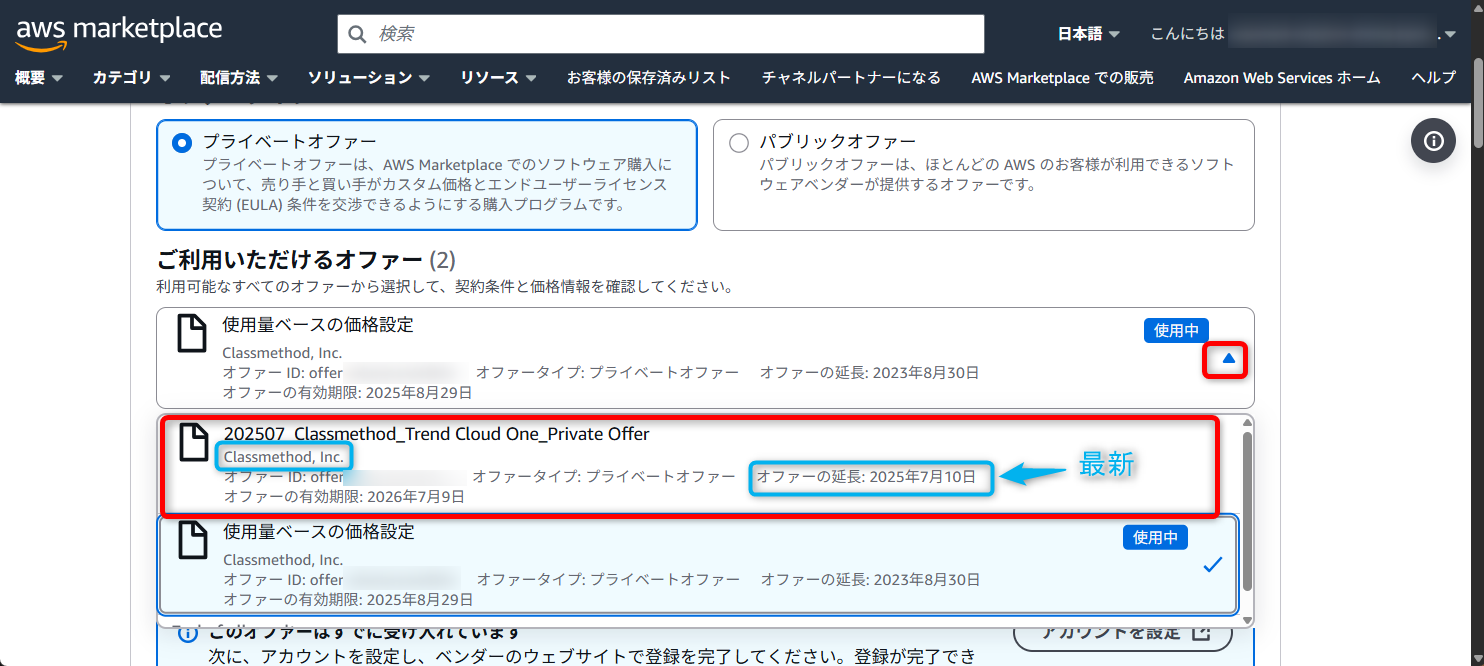Open the info circle help panel
Image resolution: width=1484 pixels, height=666 pixels.
point(1433,141)
